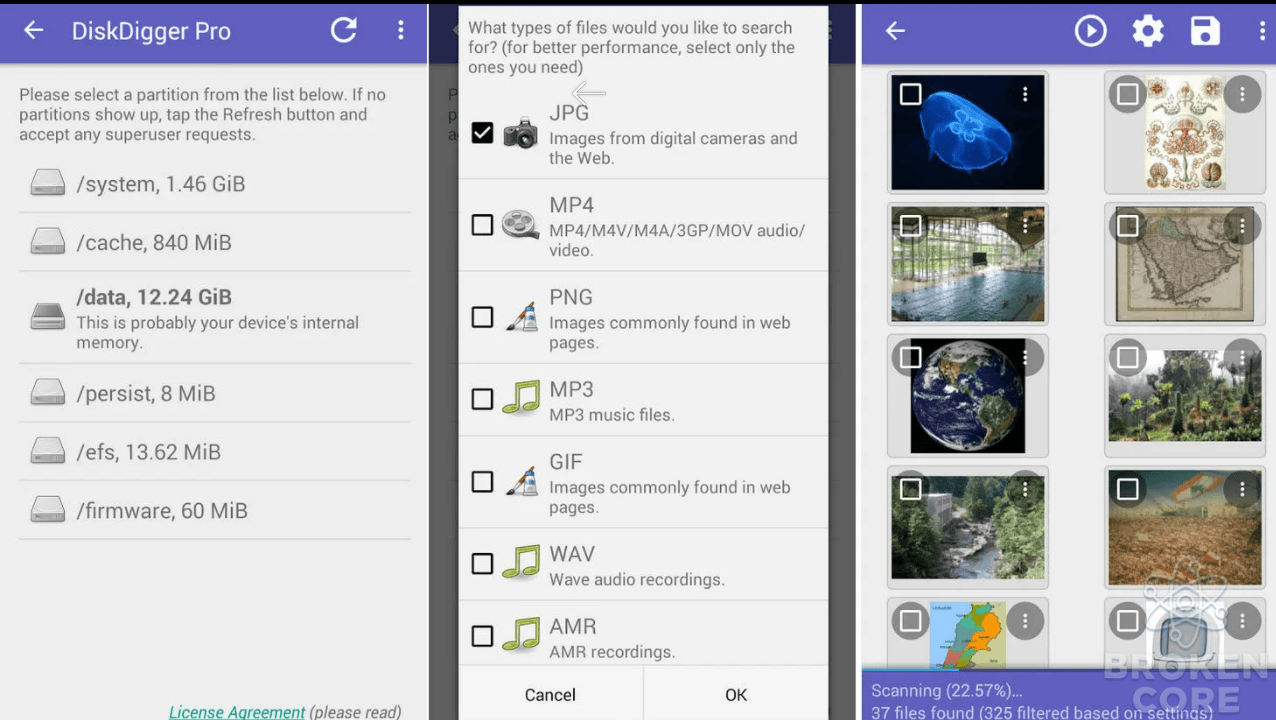
Task: Confirm file types with the OK button
Action: [x=736, y=694]
